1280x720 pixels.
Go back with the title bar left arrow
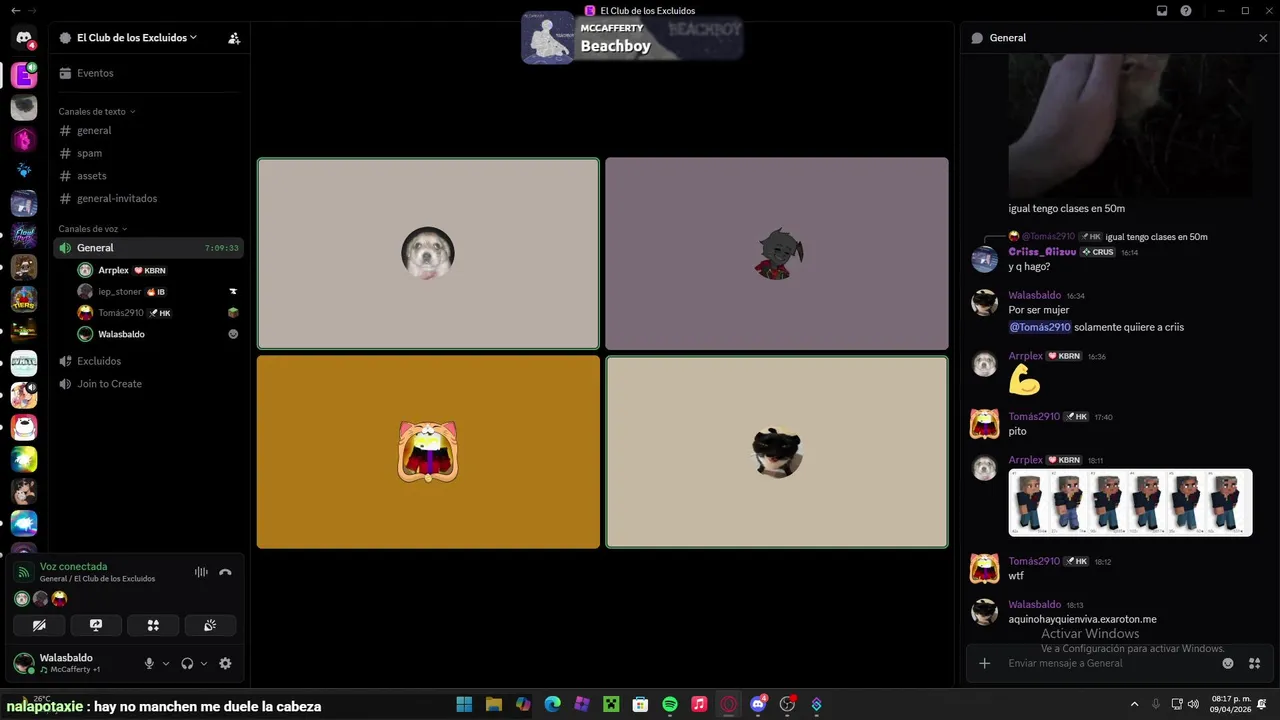(15, 10)
